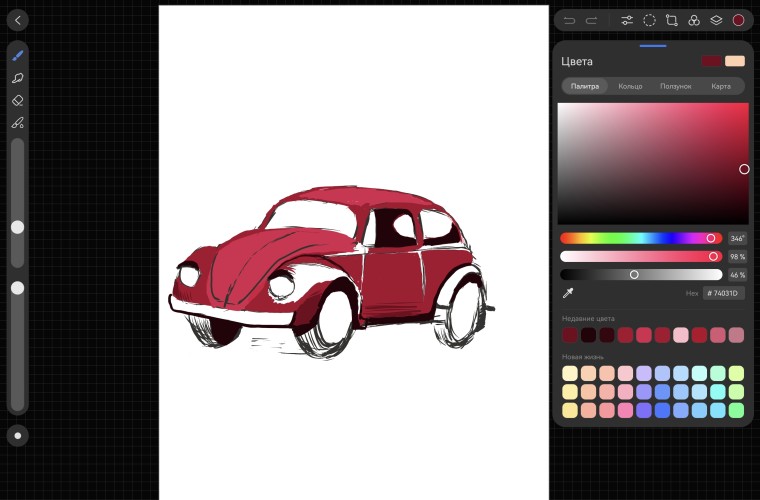Click the Undo arrow

click(x=570, y=20)
